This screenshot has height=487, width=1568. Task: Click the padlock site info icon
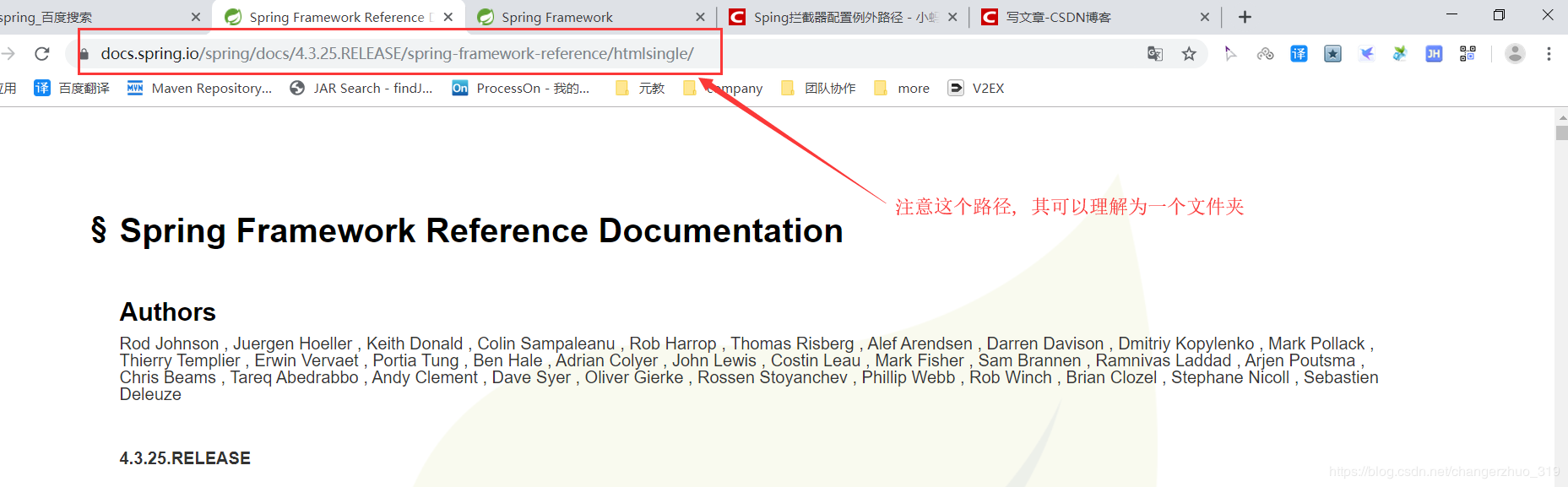tap(84, 54)
